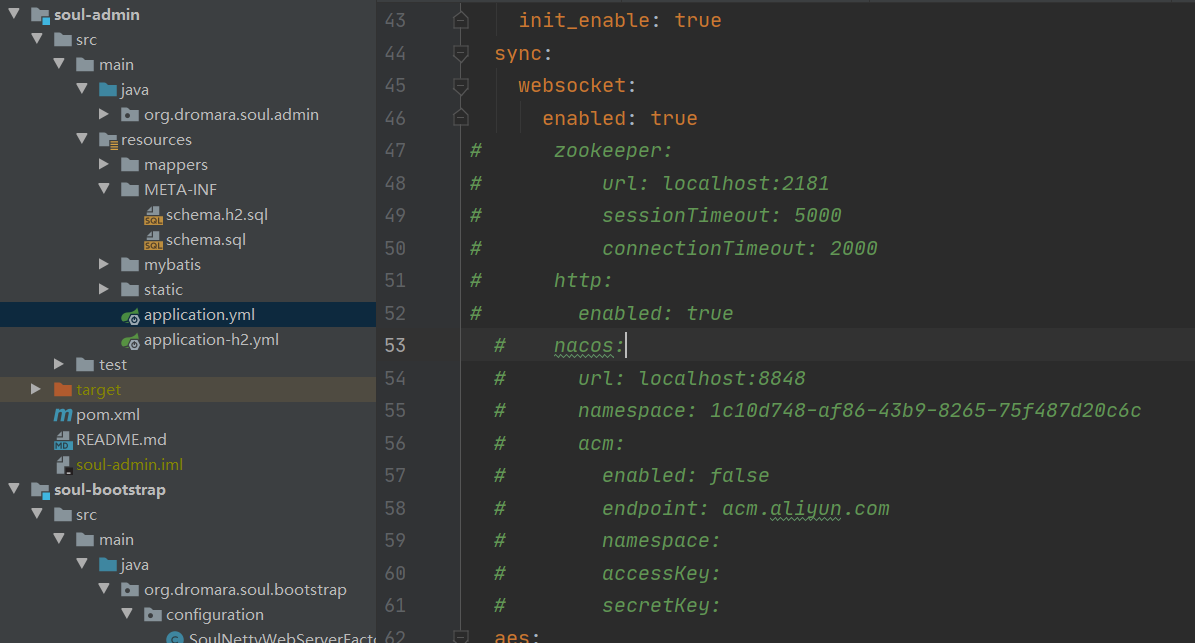Click 'url: localhost:8848' comment text
Viewport: 1195px width, 643px height.
691,378
